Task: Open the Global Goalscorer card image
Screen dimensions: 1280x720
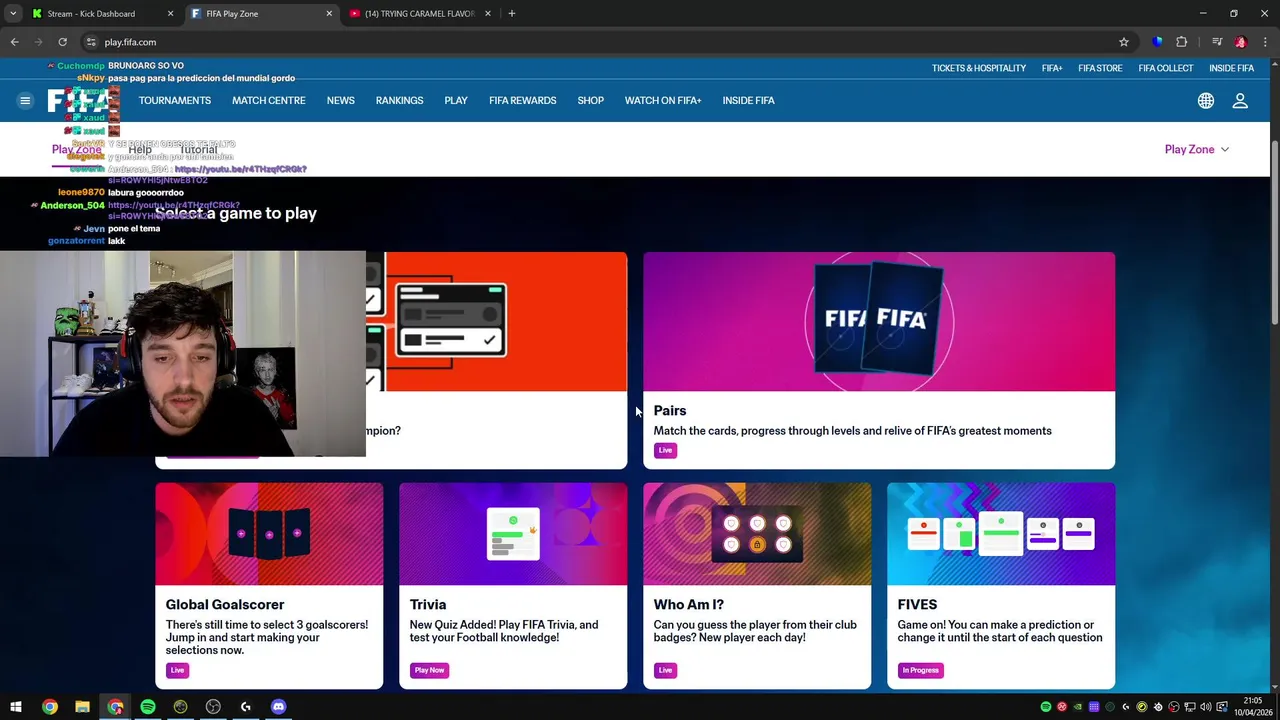Action: [x=269, y=534]
